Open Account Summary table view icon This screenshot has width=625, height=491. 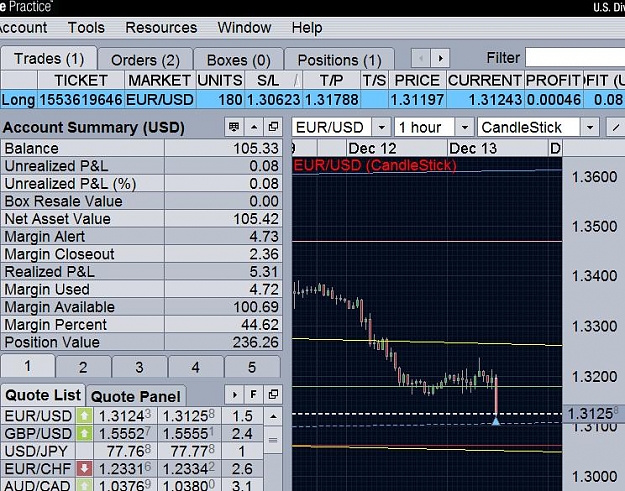[234, 127]
